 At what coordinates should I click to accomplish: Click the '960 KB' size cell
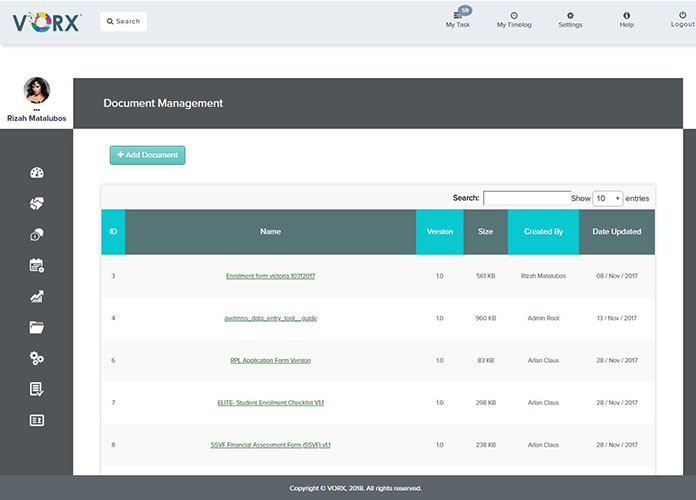pos(486,318)
